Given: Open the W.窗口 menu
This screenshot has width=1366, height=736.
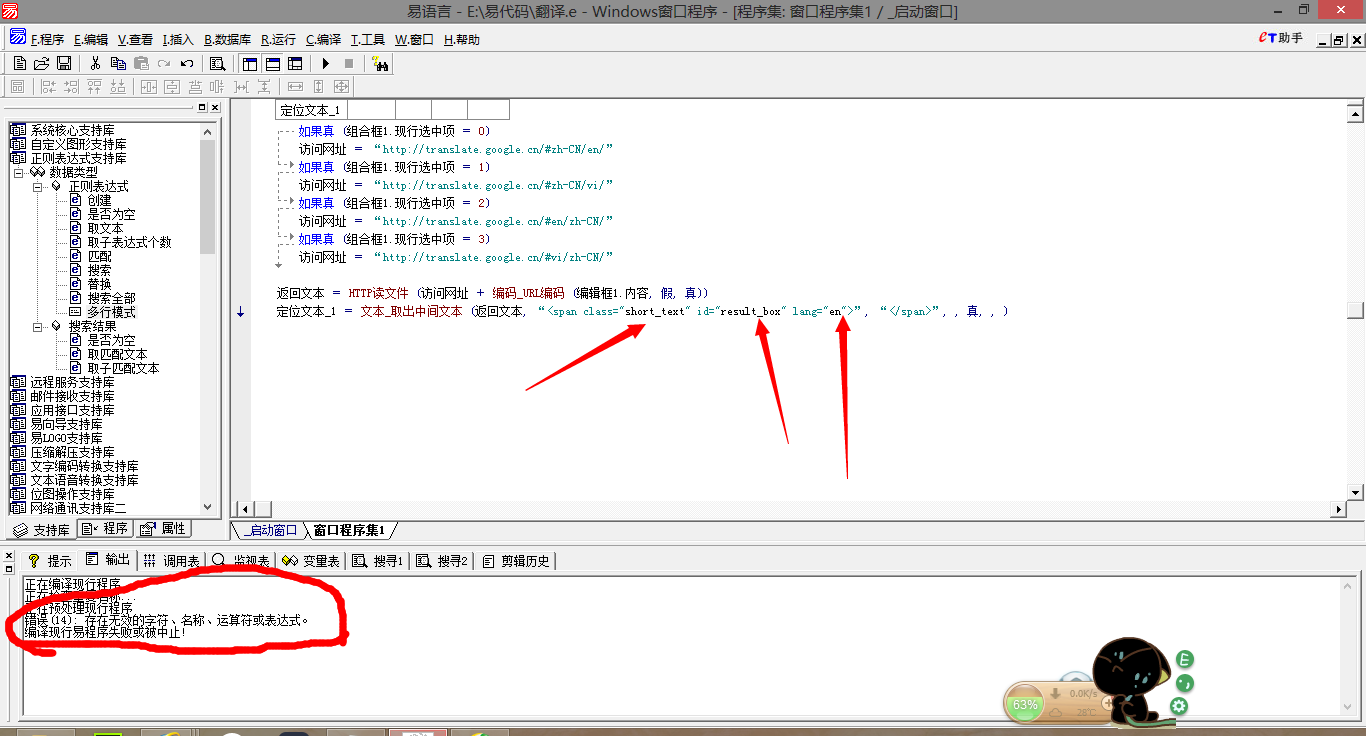Looking at the screenshot, I should [x=414, y=40].
